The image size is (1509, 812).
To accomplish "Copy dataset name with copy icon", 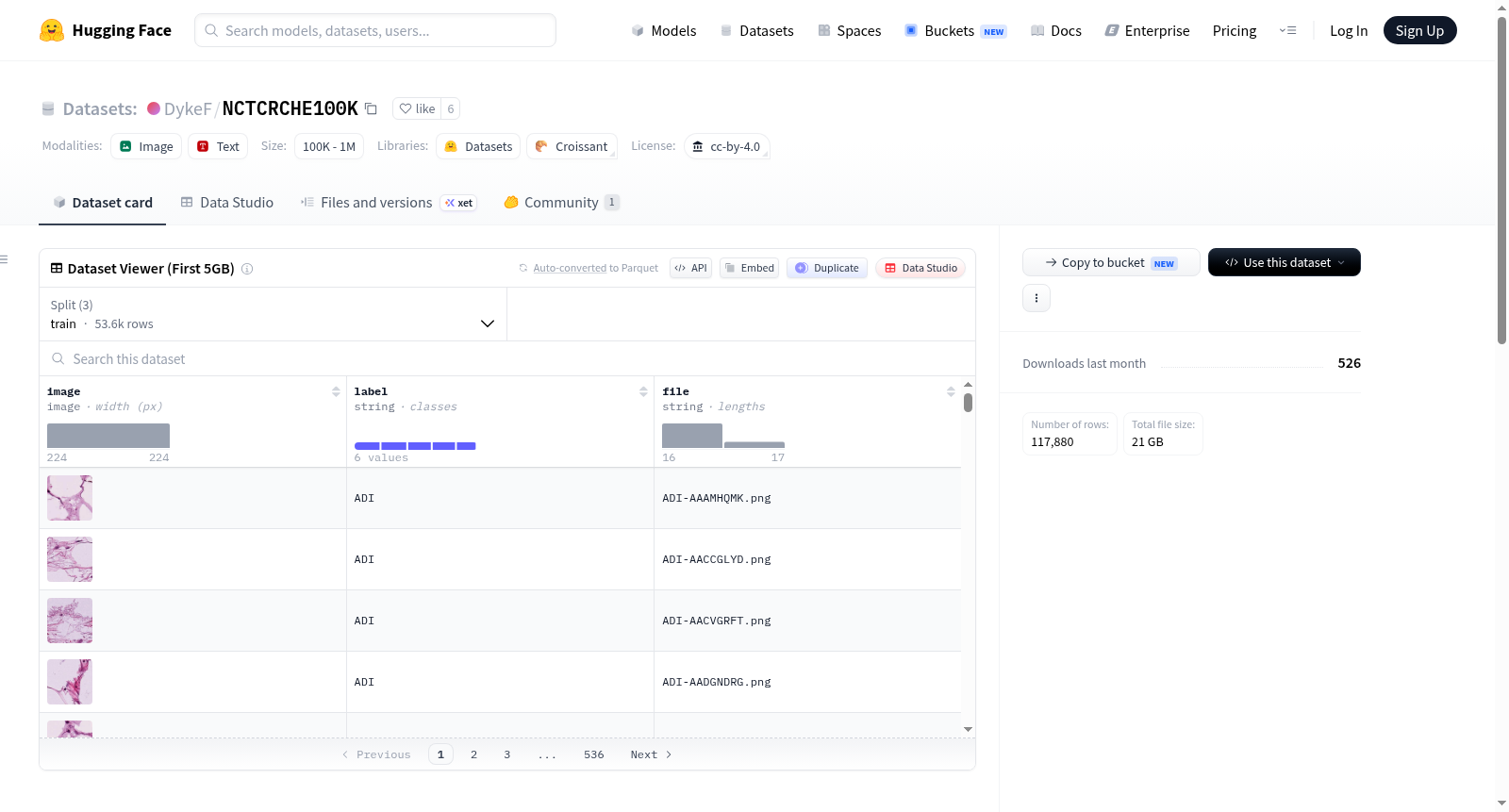I will (372, 108).
